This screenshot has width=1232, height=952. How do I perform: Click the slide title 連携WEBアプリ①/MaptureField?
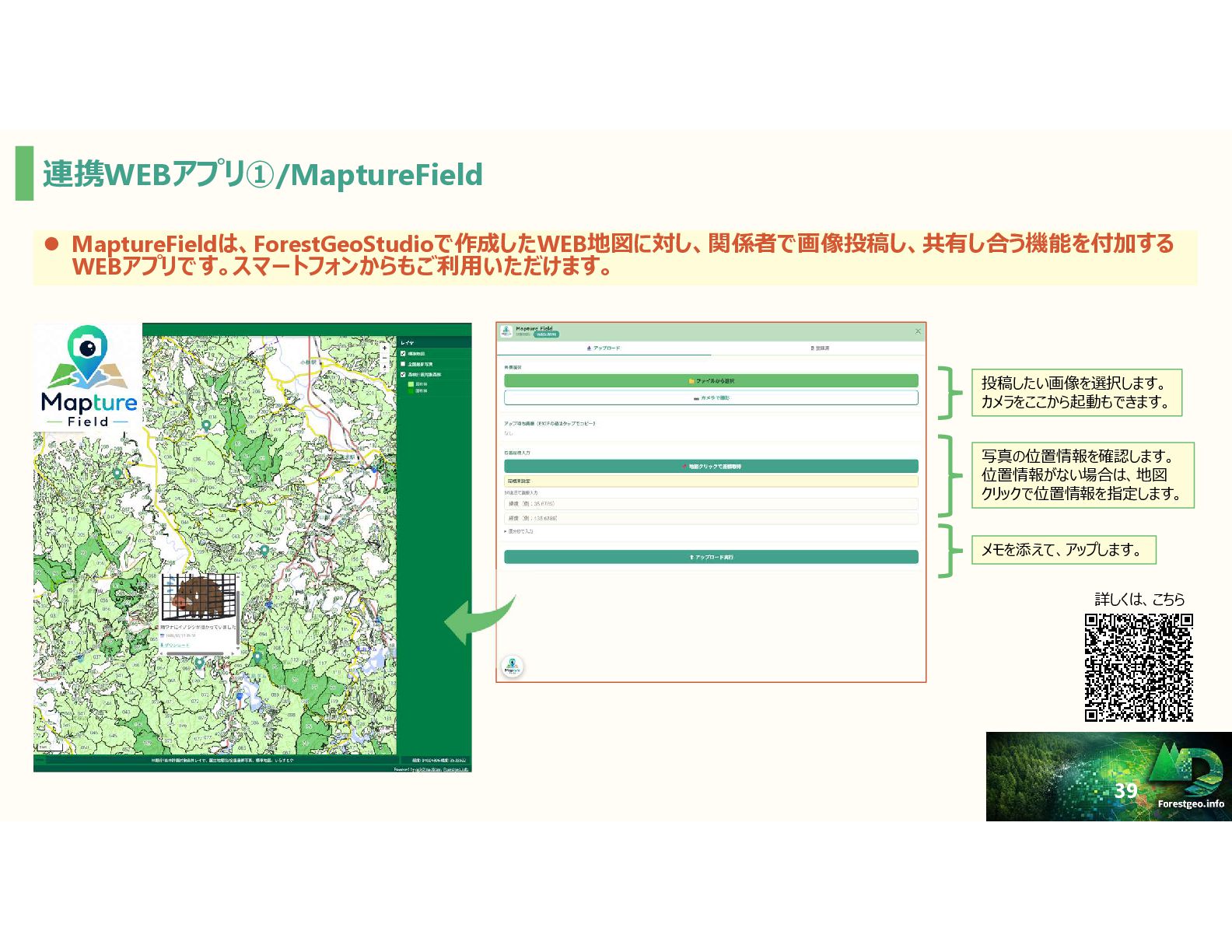(263, 174)
